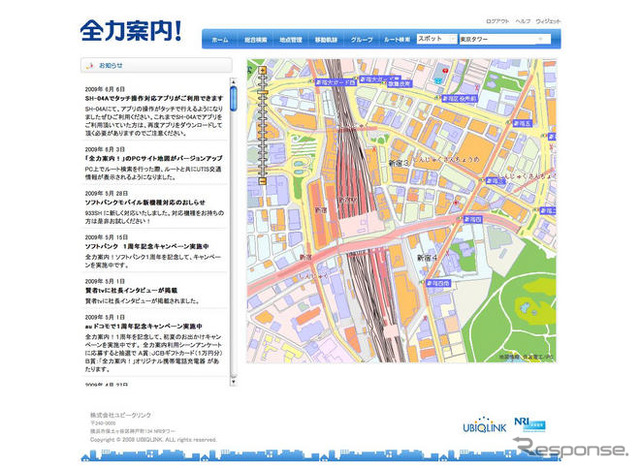Click the map zoom-out minus button
This screenshot has height=469, width=640.
pyautogui.click(x=262, y=181)
